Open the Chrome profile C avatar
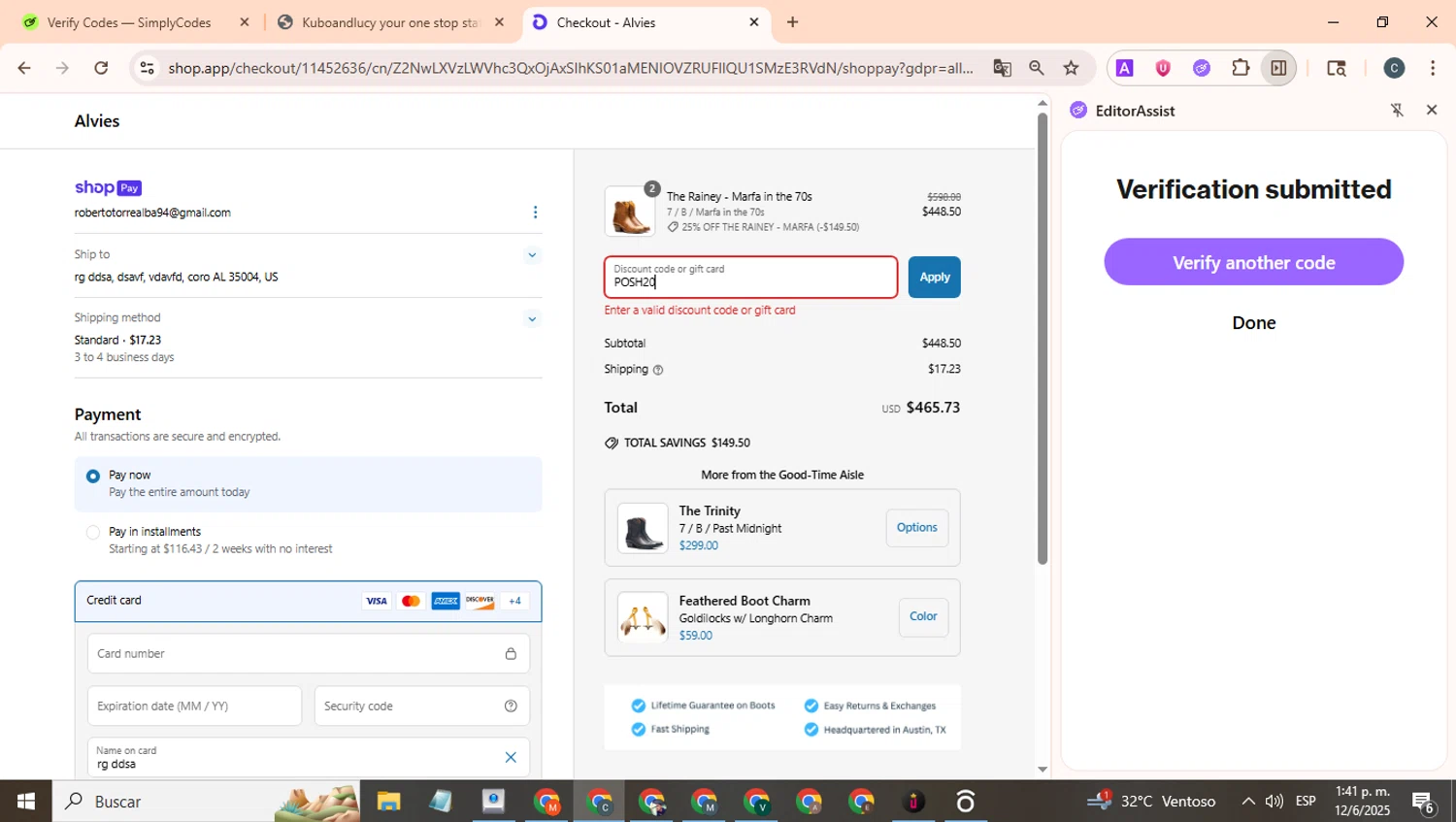The width and height of the screenshot is (1456, 822). pos(1394,68)
